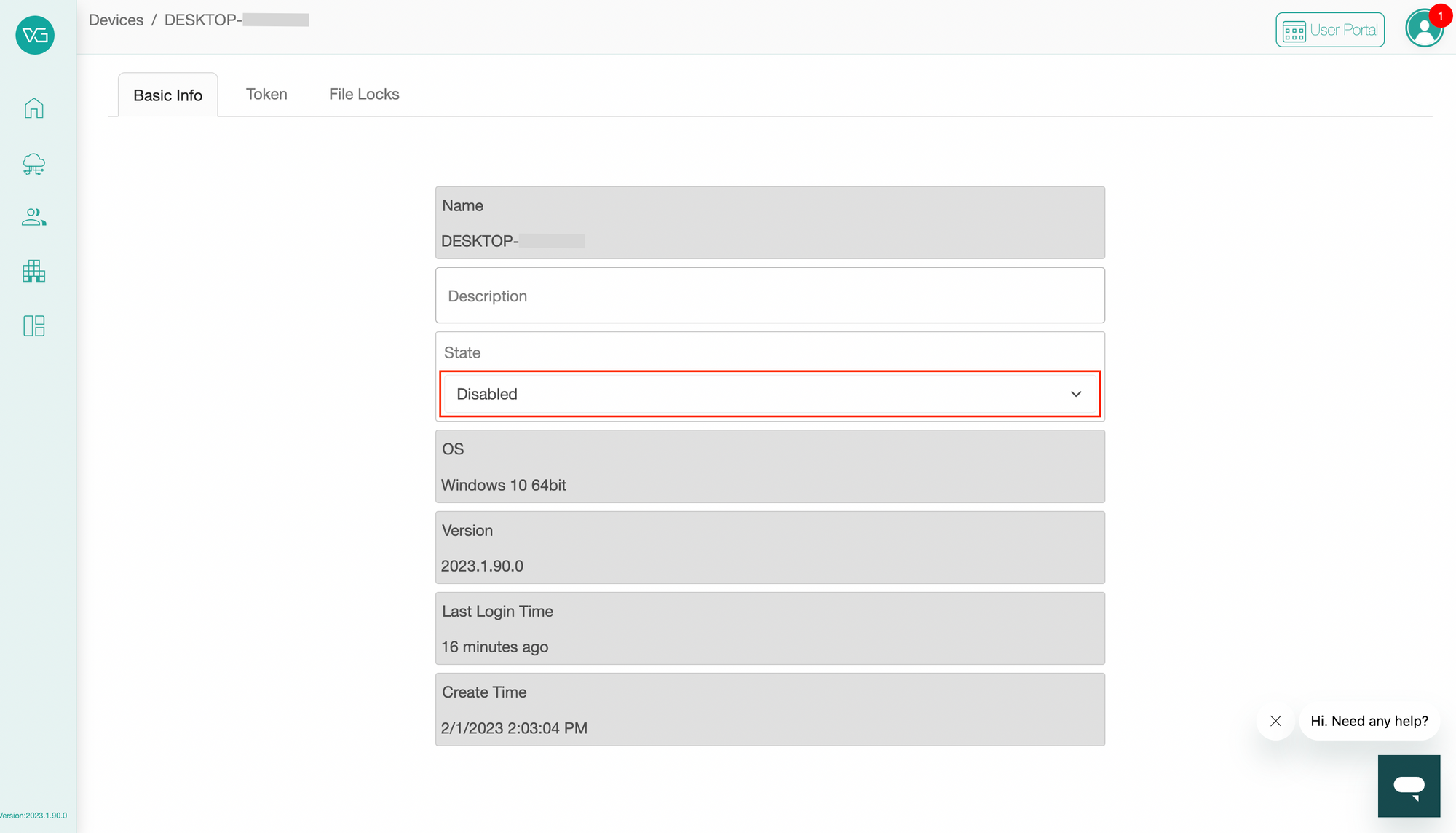Viewport: 1456px width, 833px height.
Task: Expand the State dropdown showing Disabled
Action: [769, 394]
